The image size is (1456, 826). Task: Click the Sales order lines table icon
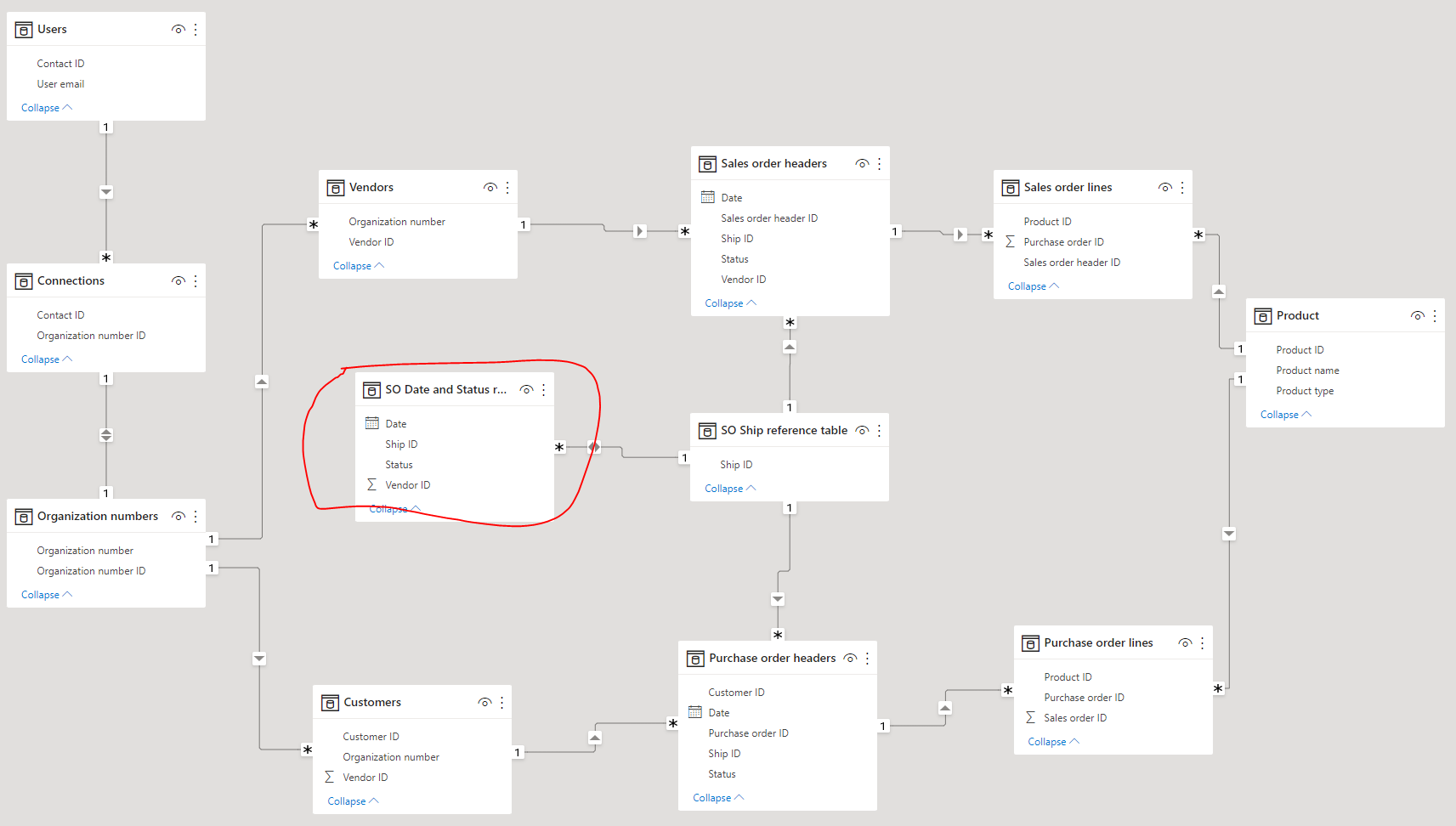1010,188
